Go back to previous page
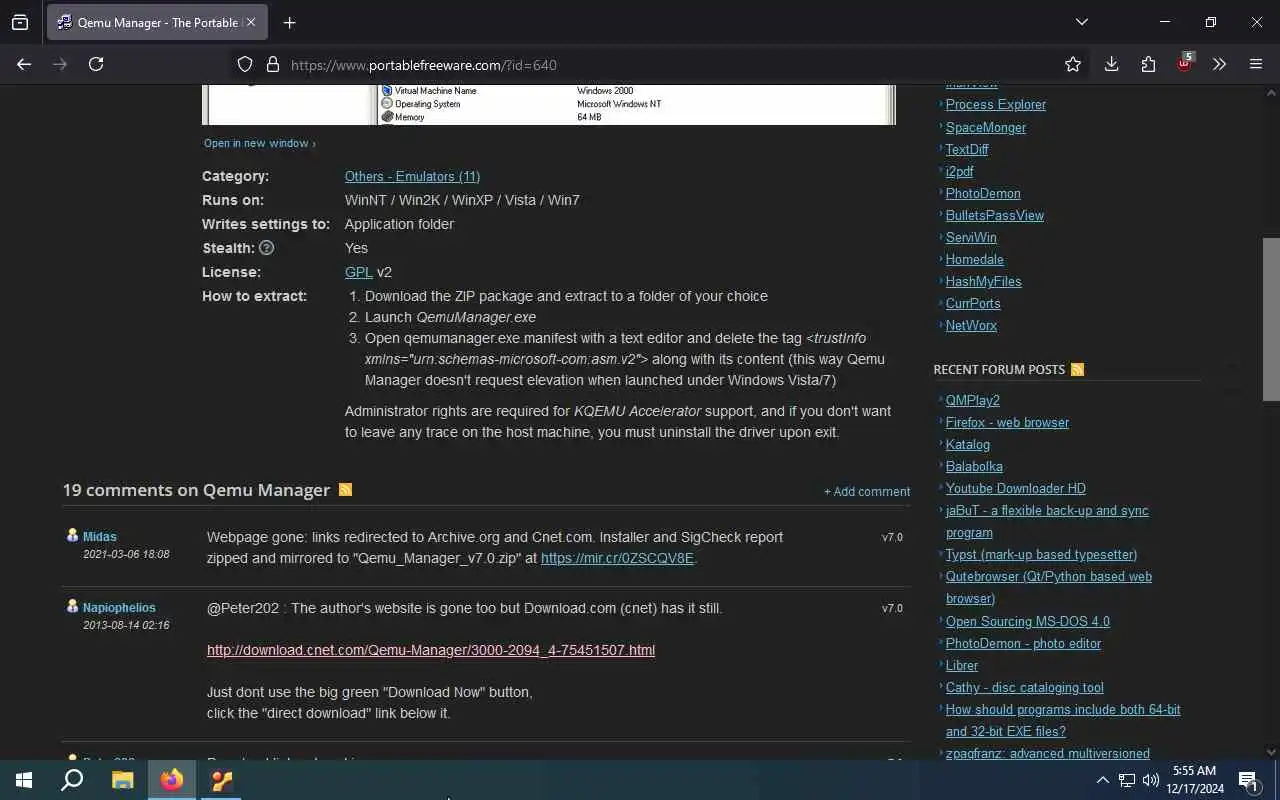The width and height of the screenshot is (1280, 800). [x=24, y=64]
